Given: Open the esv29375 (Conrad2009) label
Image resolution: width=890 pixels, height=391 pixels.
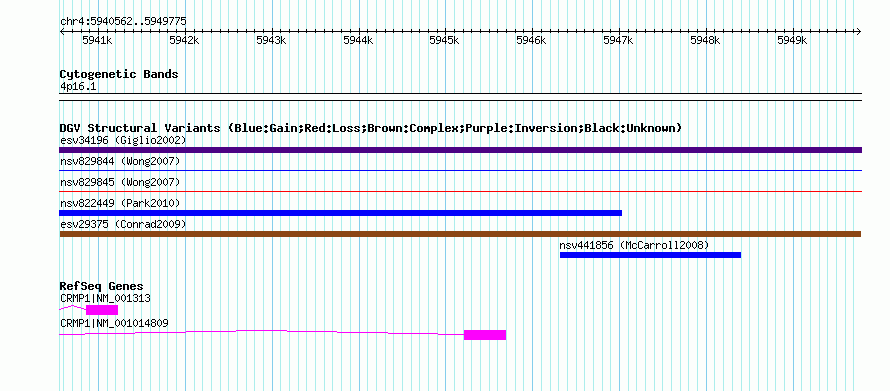Looking at the screenshot, I should coord(123,224).
